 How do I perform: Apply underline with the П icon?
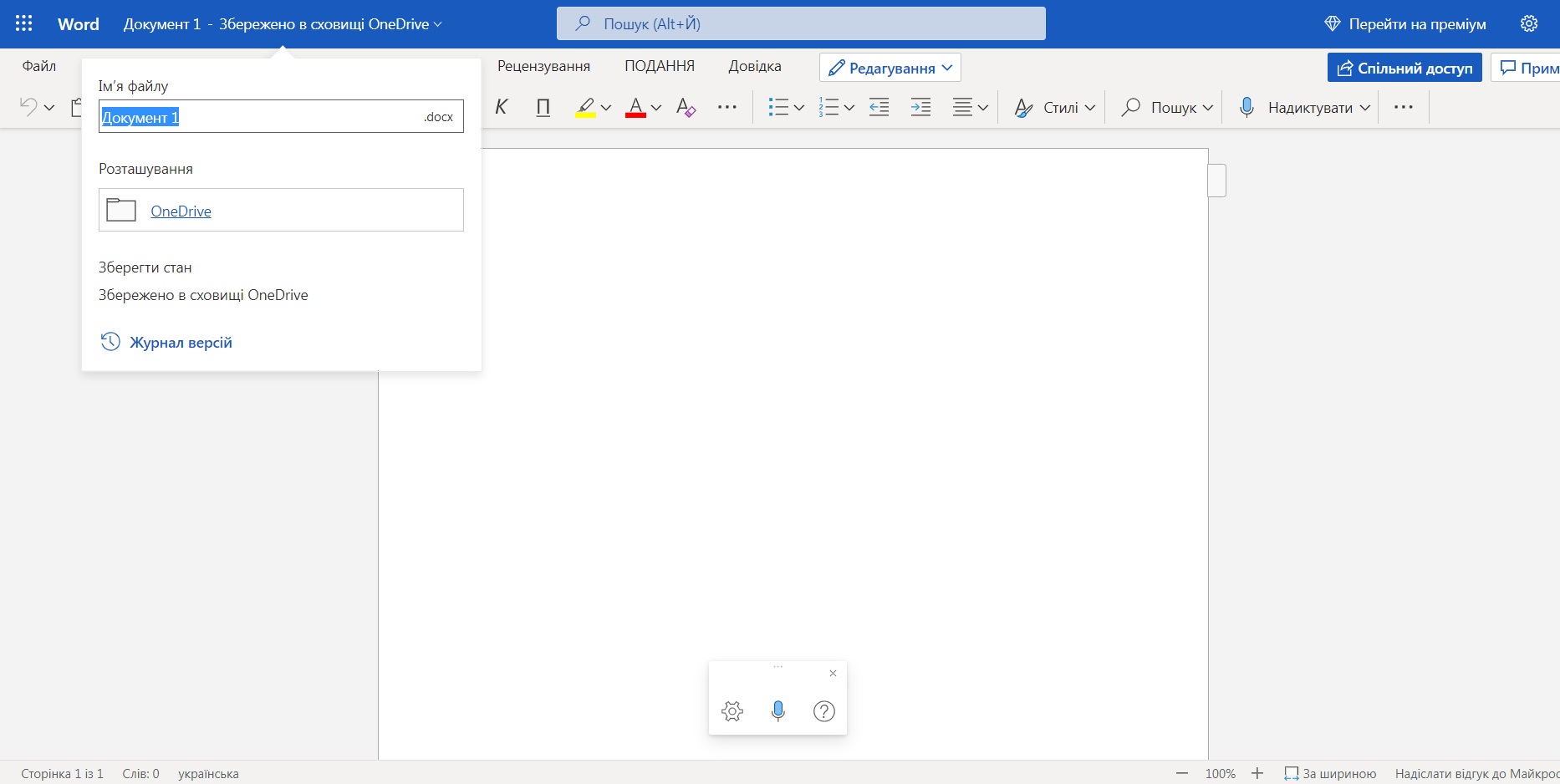pos(543,107)
